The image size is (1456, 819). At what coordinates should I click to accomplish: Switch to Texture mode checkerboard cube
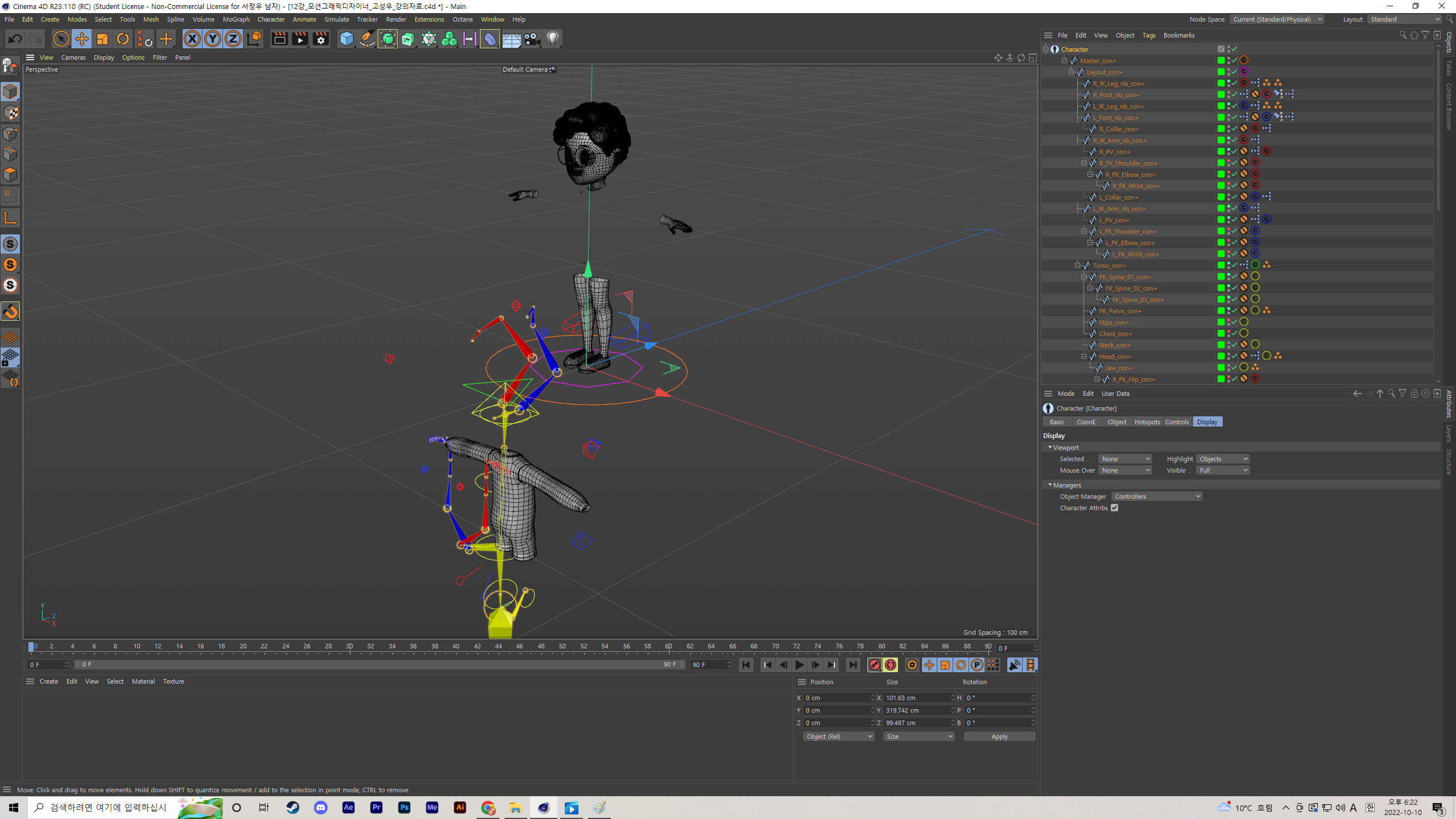click(10, 113)
